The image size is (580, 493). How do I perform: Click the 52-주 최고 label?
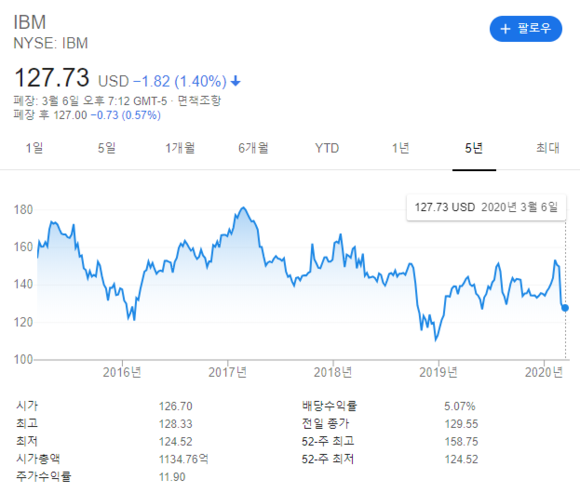click(328, 442)
